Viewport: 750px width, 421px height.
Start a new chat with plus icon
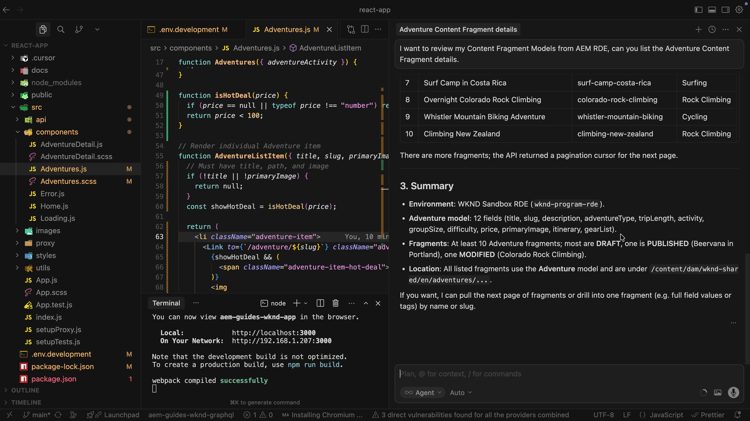pos(699,30)
